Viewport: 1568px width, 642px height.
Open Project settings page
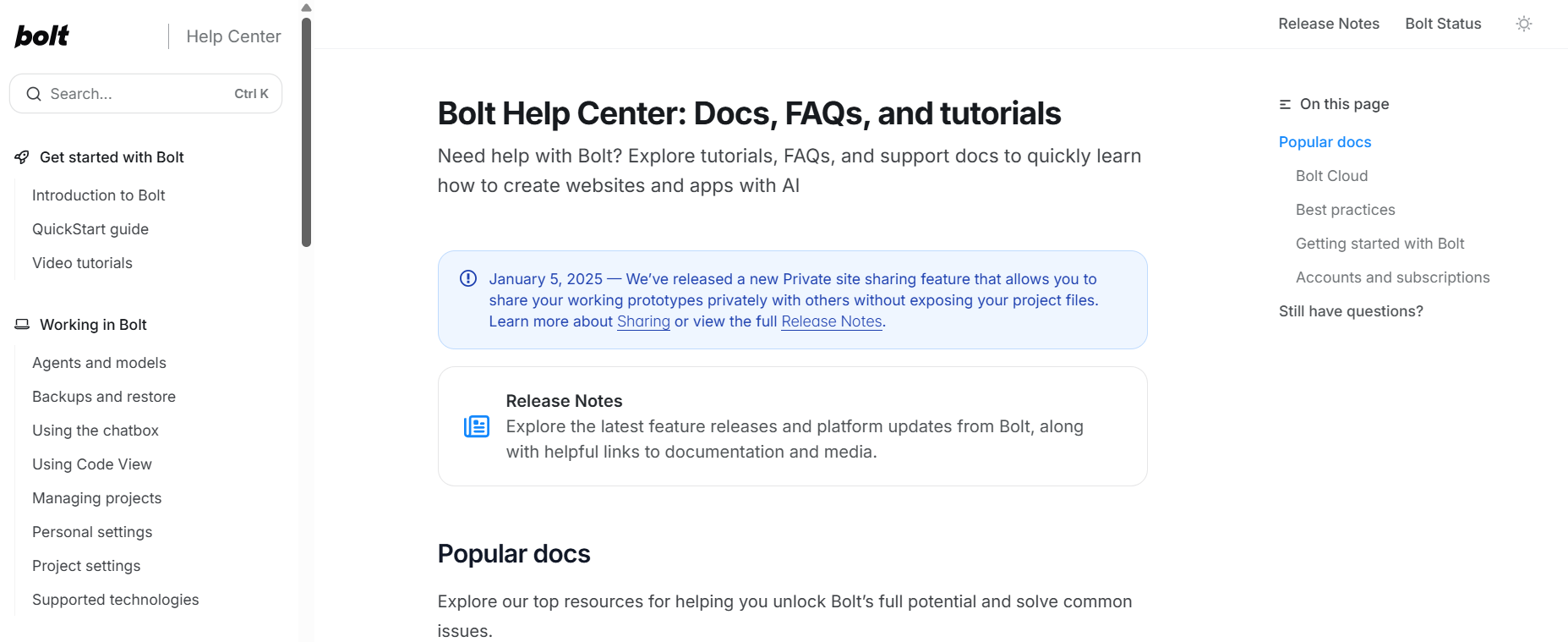pos(86,566)
